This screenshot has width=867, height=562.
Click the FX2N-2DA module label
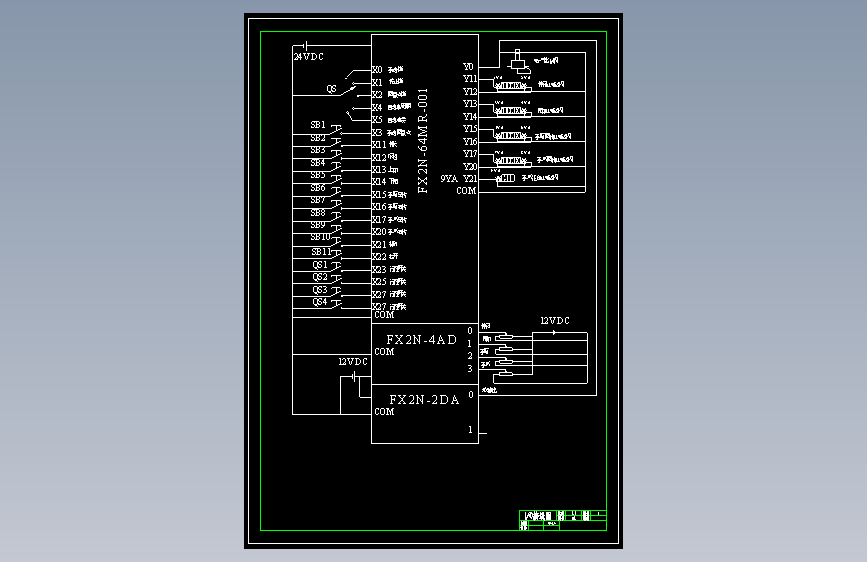pyautogui.click(x=424, y=400)
